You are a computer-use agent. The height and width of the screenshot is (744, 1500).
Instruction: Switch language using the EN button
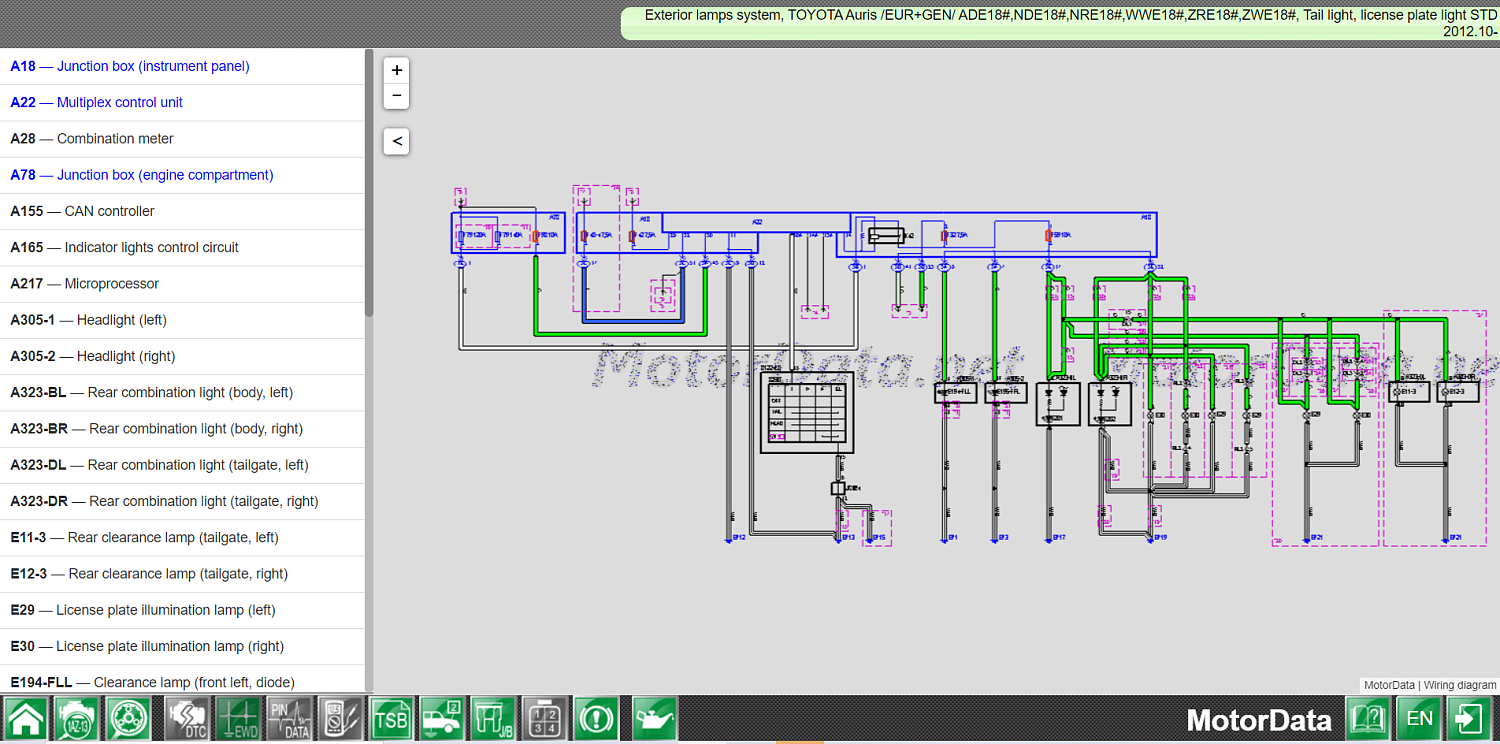pos(1419,718)
